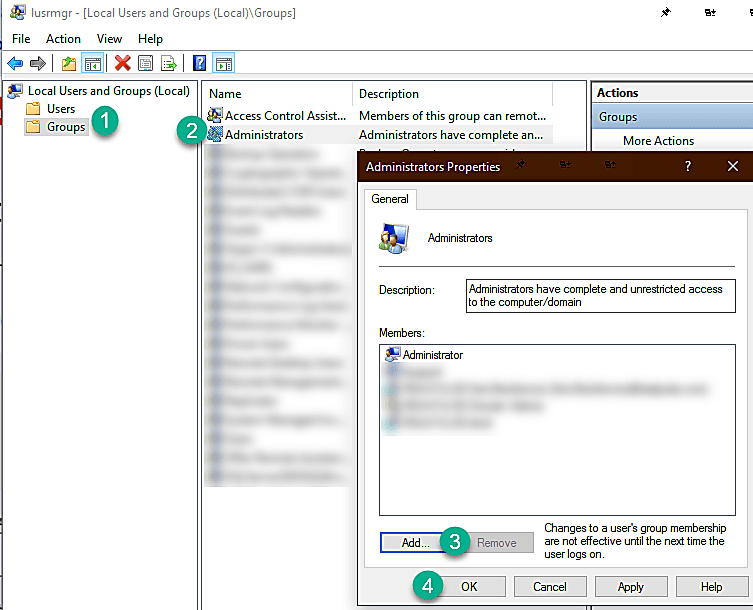Click the Access Control Assist group icon

tap(215, 115)
